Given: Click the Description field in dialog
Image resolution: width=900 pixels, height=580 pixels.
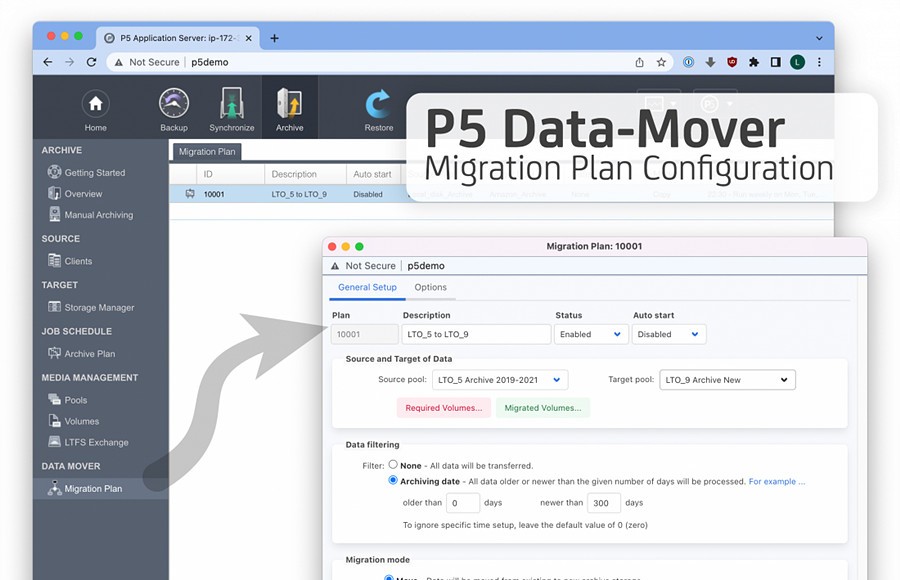Looking at the screenshot, I should click(476, 334).
